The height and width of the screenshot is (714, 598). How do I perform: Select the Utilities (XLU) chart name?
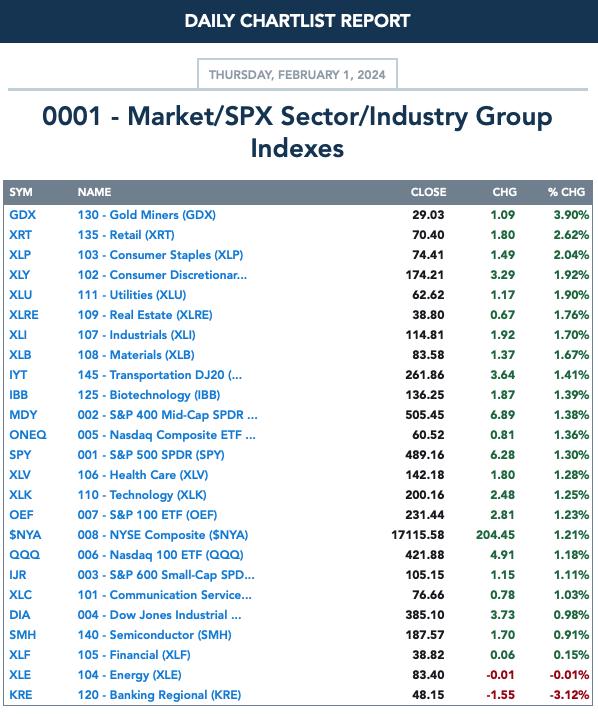point(132,295)
